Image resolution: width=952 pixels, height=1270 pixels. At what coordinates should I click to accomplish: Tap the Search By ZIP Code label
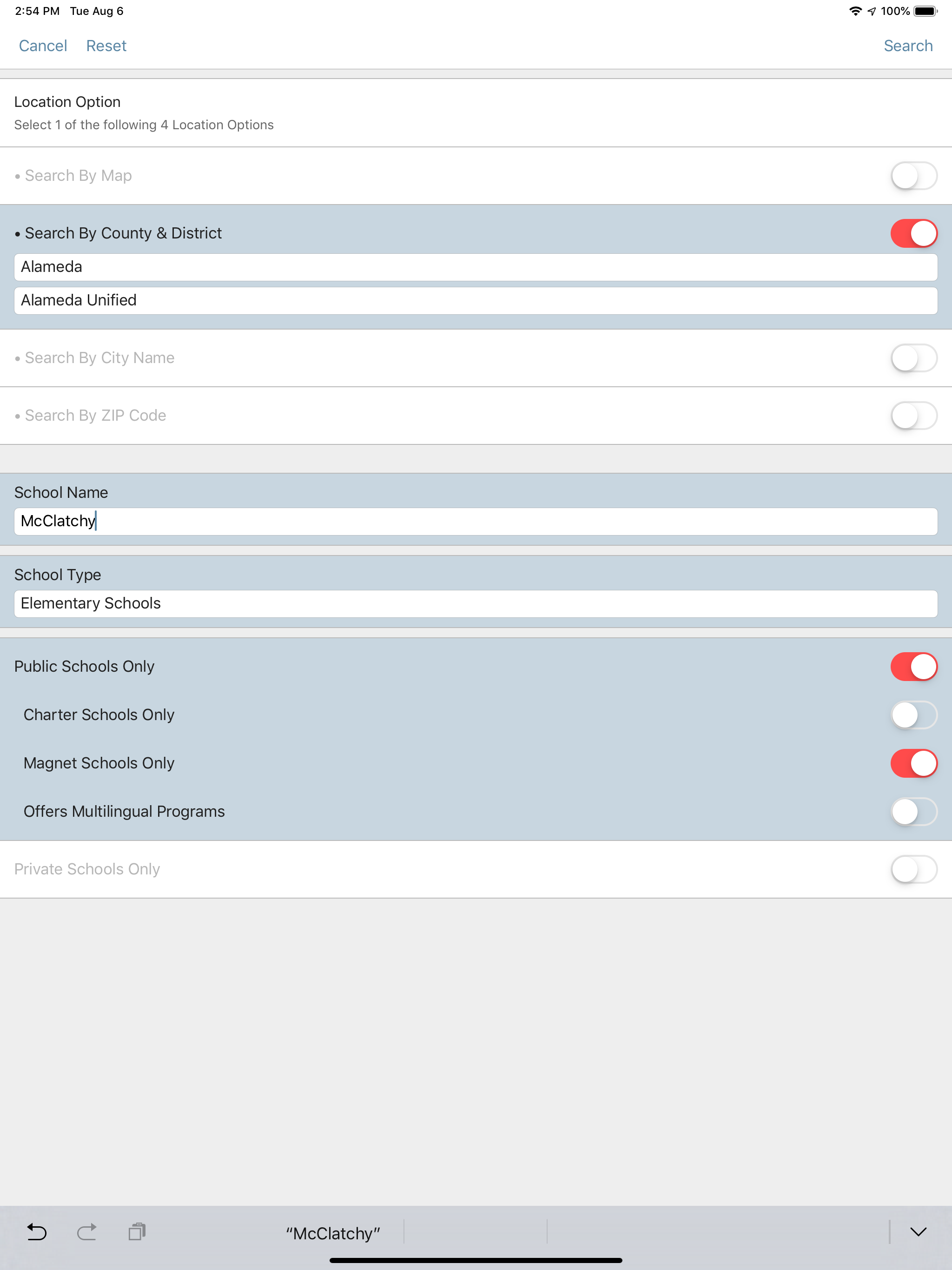tap(95, 415)
